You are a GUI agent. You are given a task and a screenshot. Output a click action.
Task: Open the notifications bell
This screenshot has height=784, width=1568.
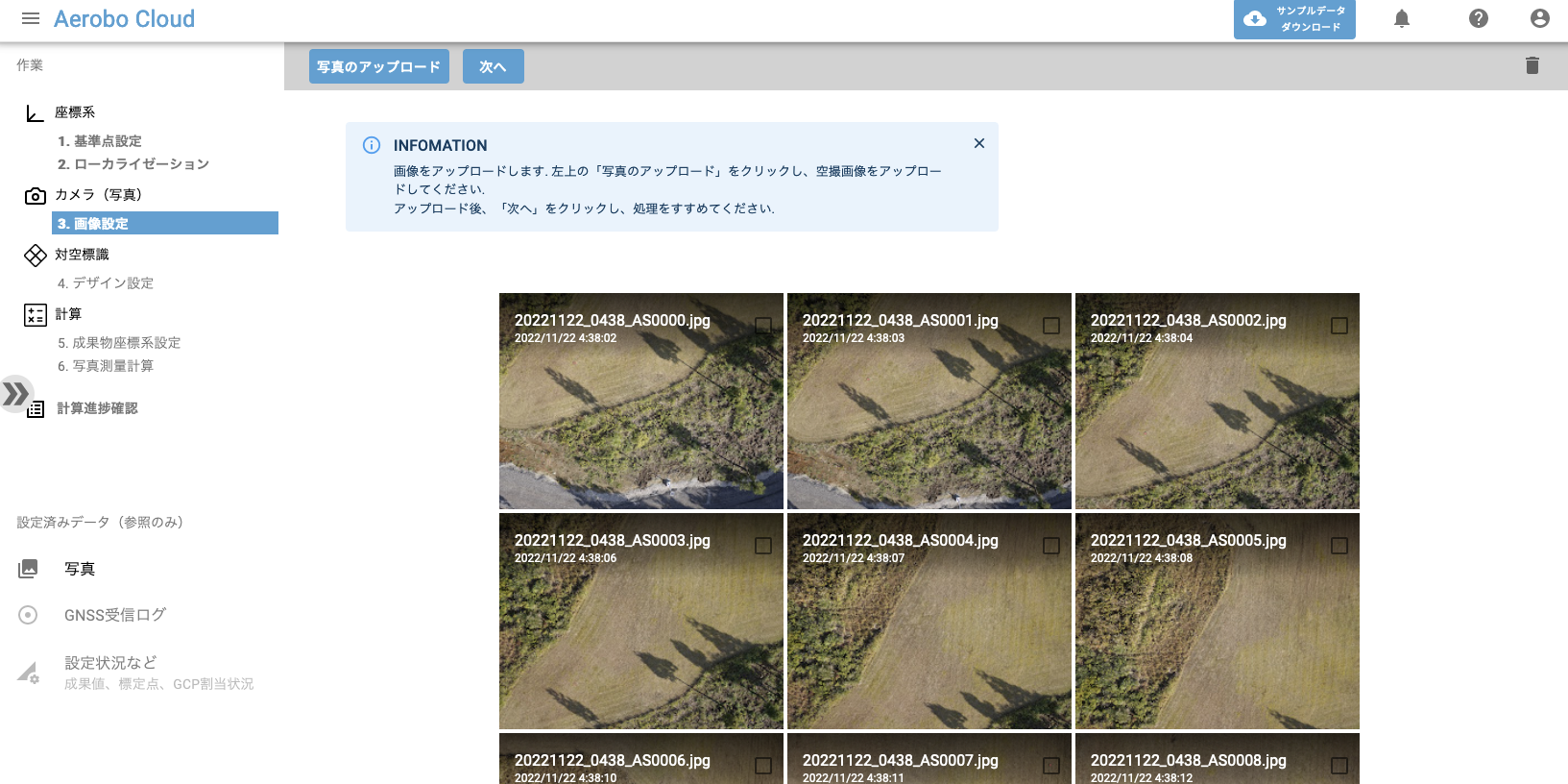pos(1402,18)
